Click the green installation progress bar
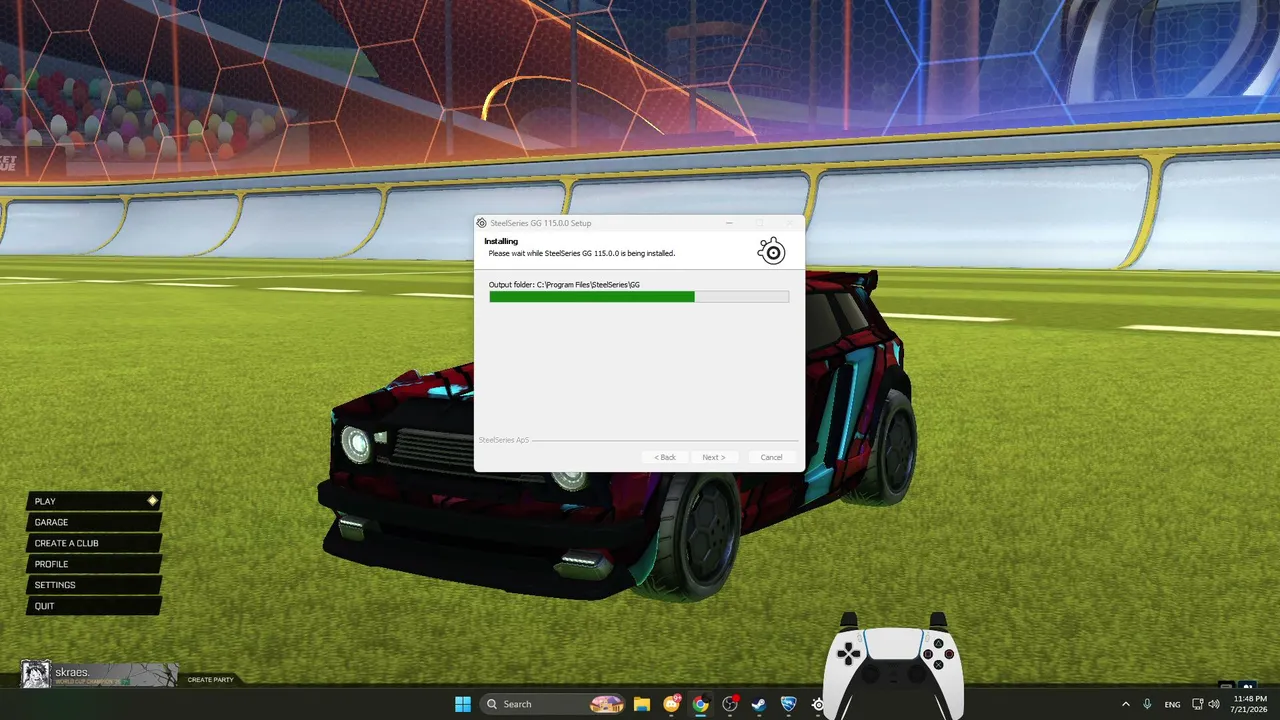Image resolution: width=1280 pixels, height=720 pixels. point(639,297)
